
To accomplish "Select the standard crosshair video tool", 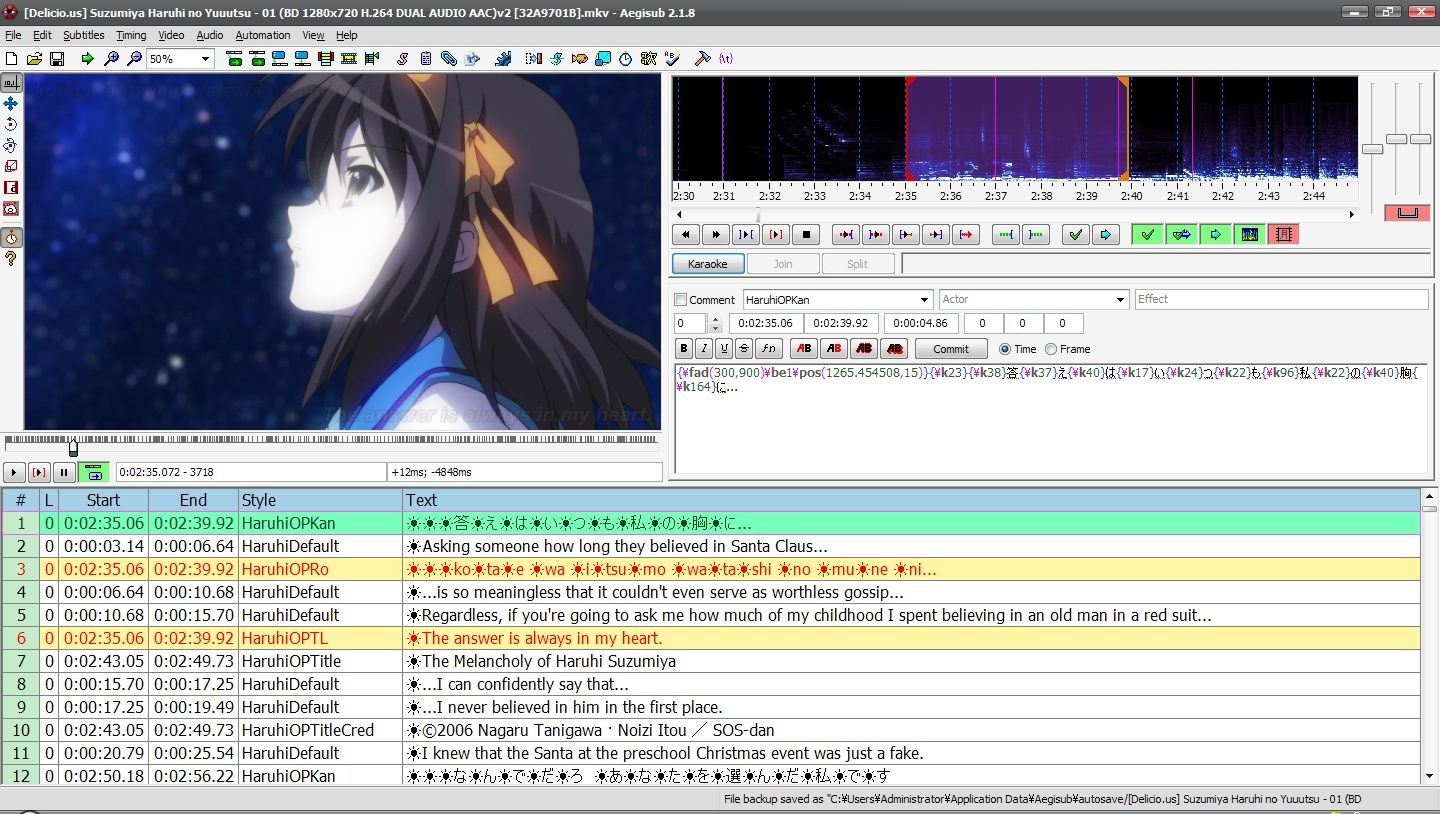I will pos(11,83).
